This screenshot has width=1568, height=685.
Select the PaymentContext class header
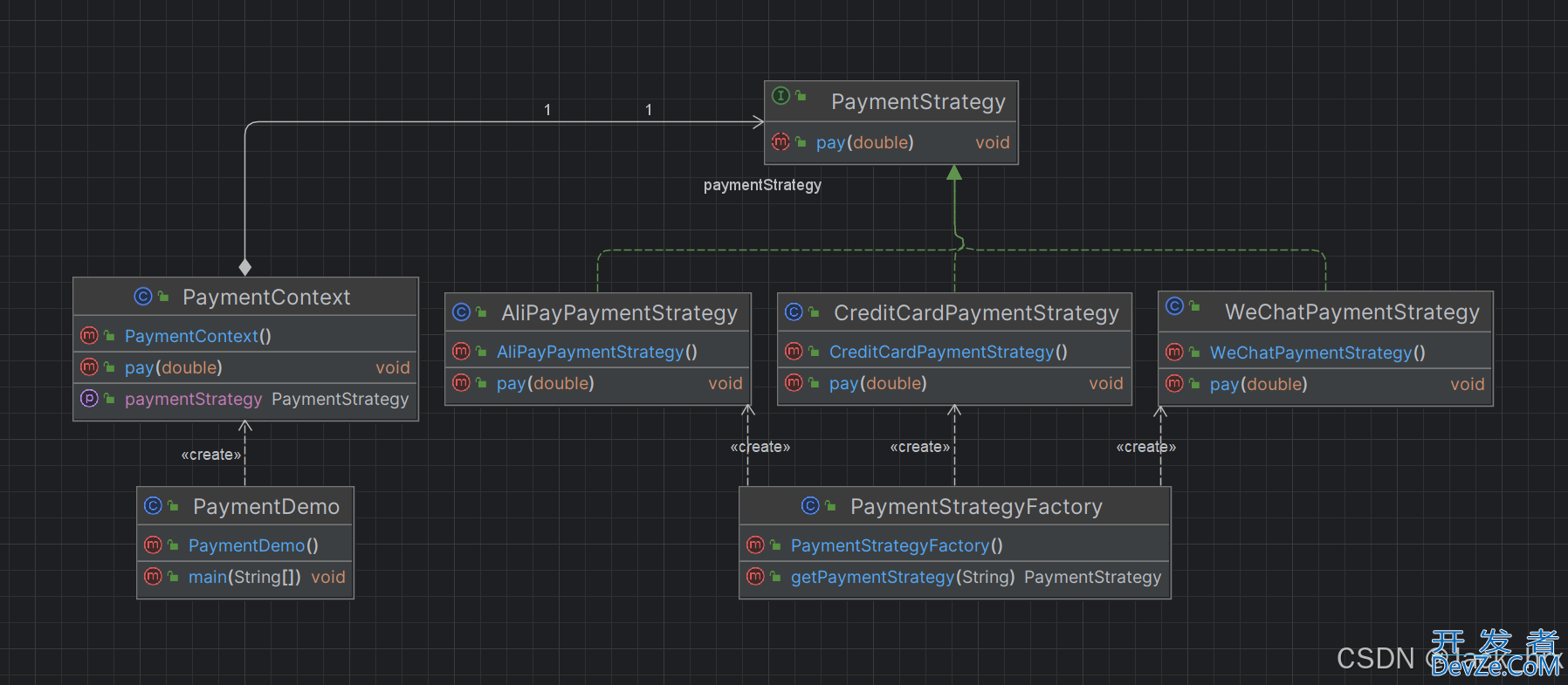(245, 297)
